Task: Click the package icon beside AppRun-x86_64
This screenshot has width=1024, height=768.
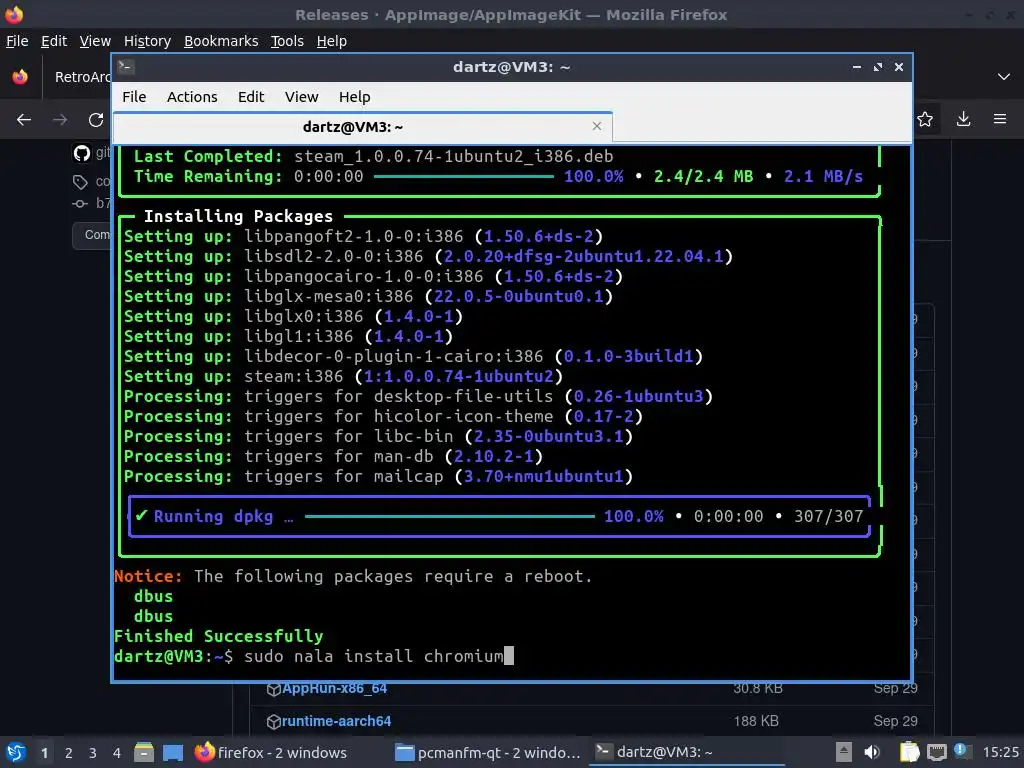Action: coord(274,689)
